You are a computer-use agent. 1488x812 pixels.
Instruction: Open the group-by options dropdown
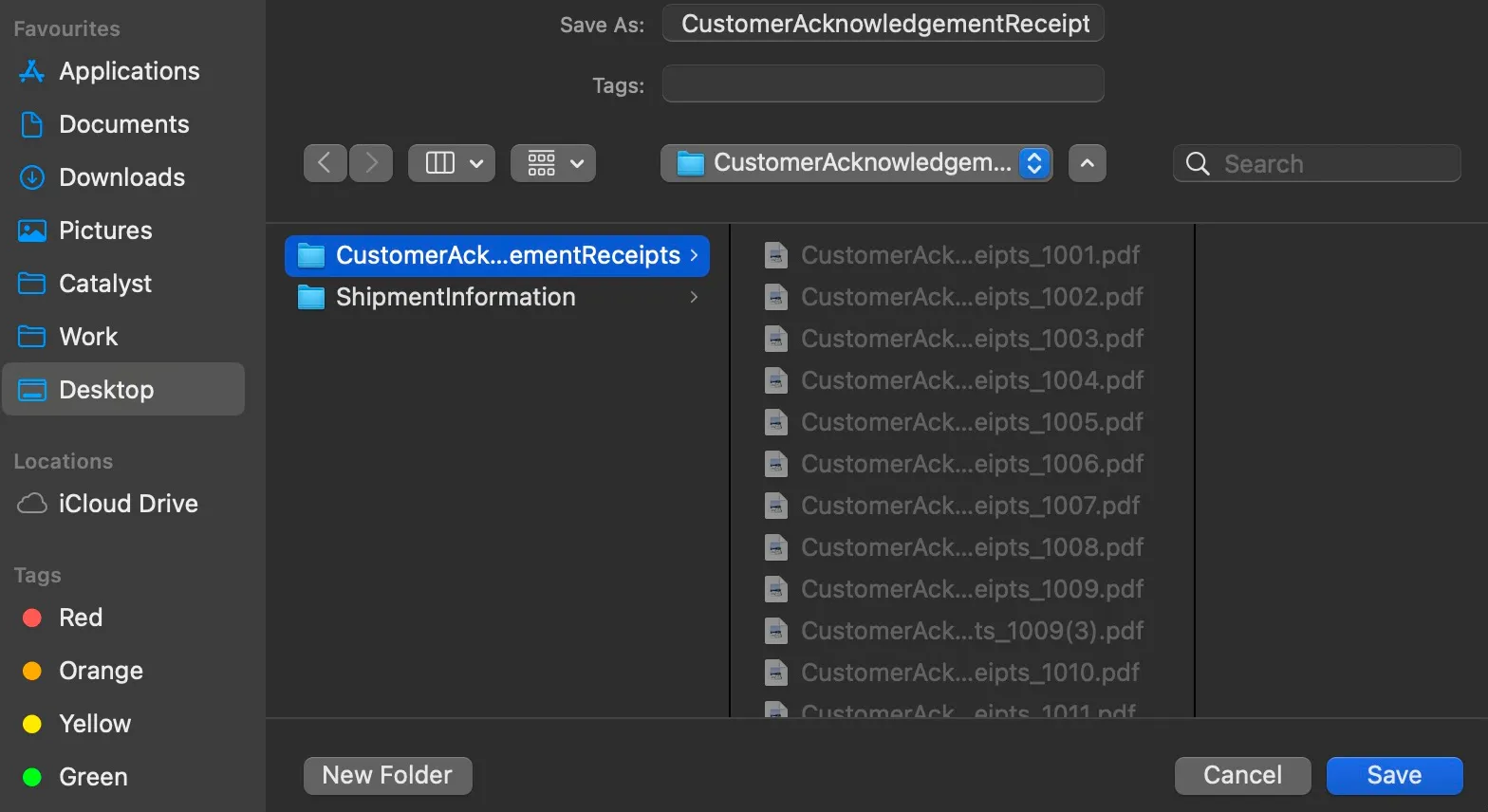point(553,163)
